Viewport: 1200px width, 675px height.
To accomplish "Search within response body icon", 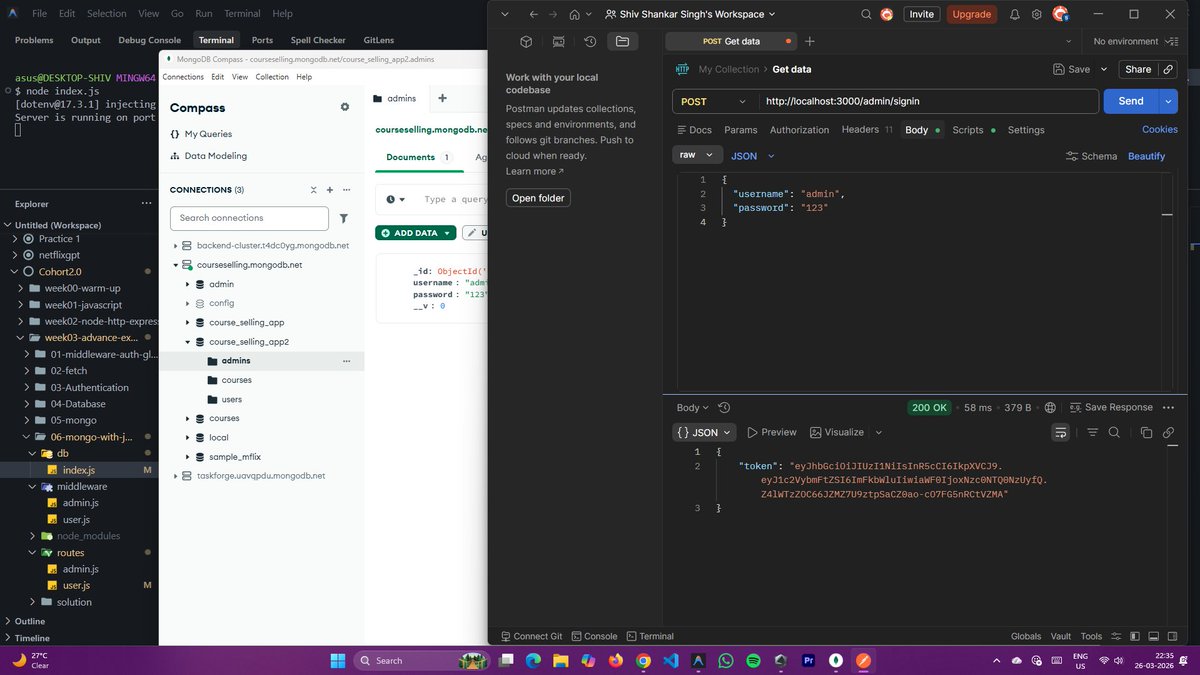I will (x=1114, y=432).
